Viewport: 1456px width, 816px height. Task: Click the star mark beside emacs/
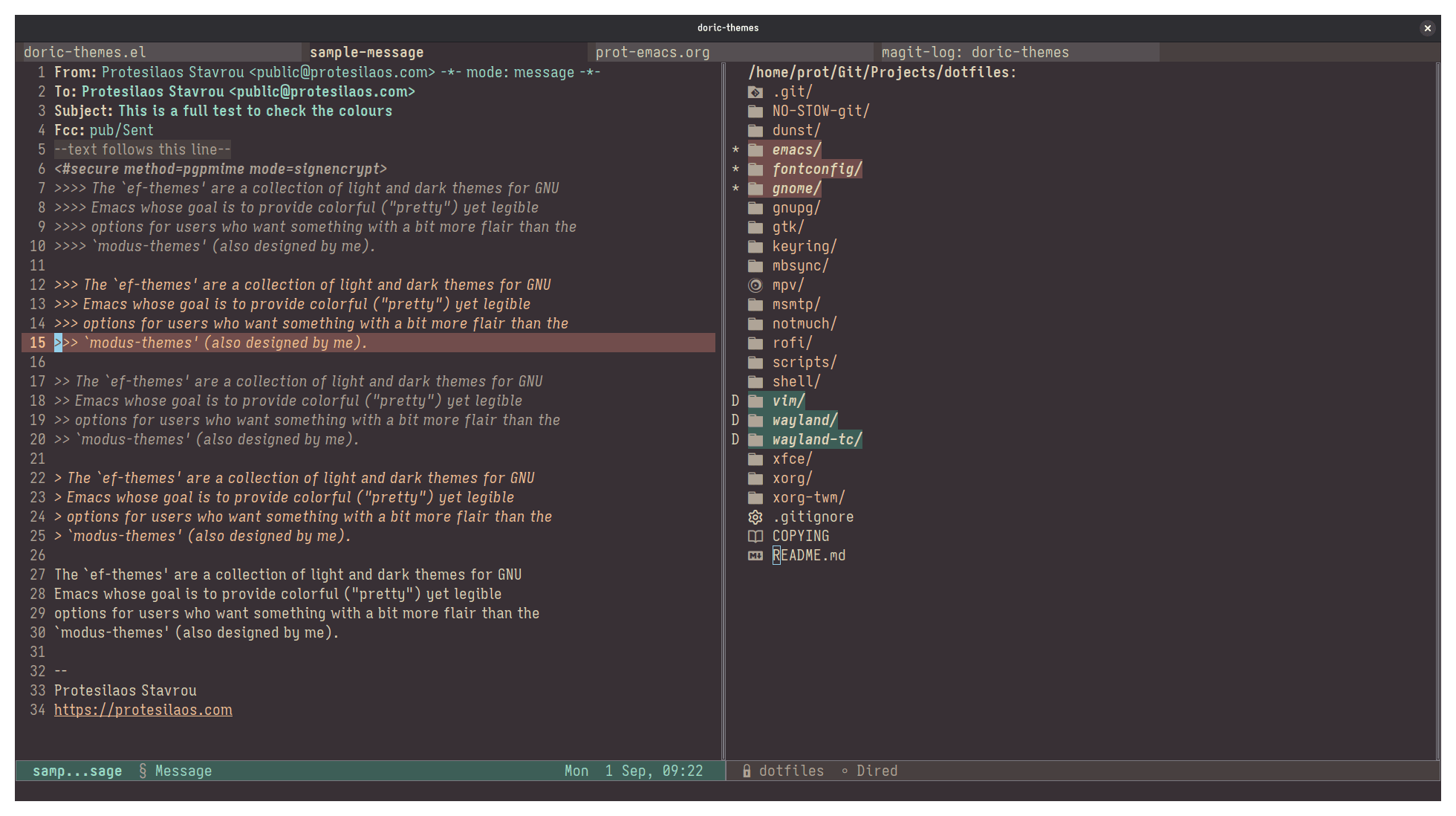point(735,150)
